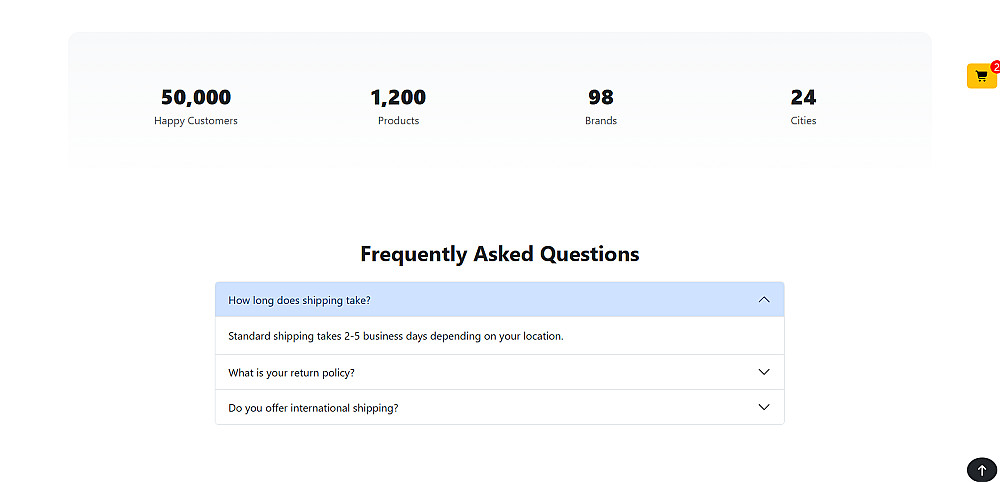Click the 1,200 statistic number
Image resolution: width=1000 pixels, height=482 pixels.
point(398,98)
